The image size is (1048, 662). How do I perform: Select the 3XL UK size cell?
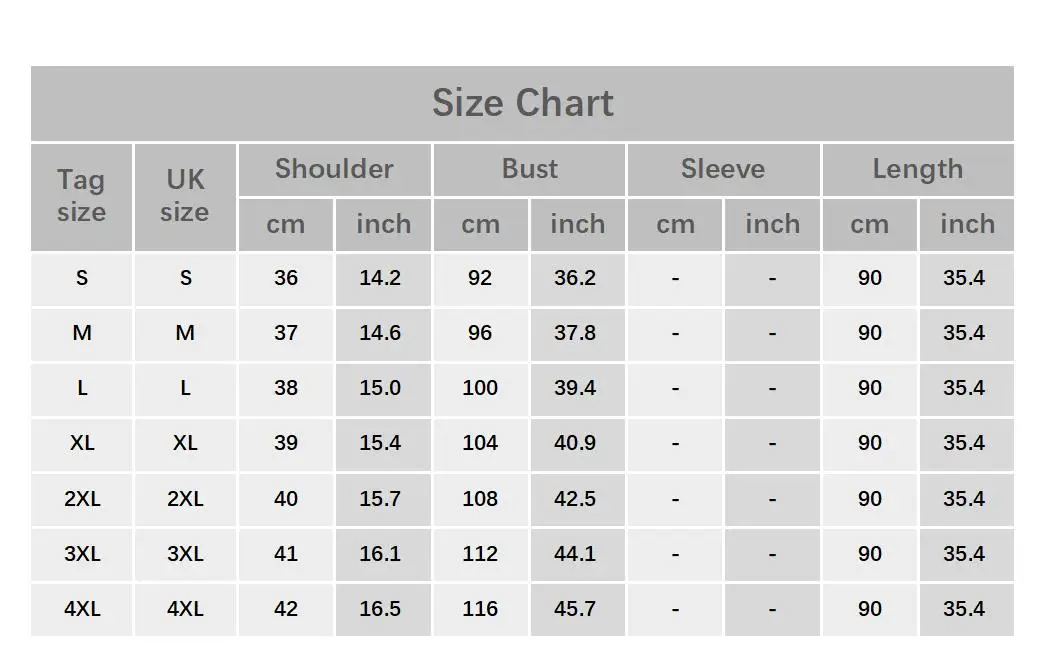coord(185,554)
